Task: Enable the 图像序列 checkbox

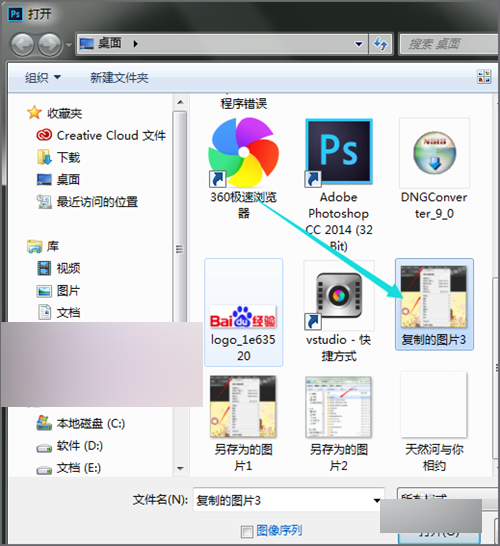Action: pos(247,532)
